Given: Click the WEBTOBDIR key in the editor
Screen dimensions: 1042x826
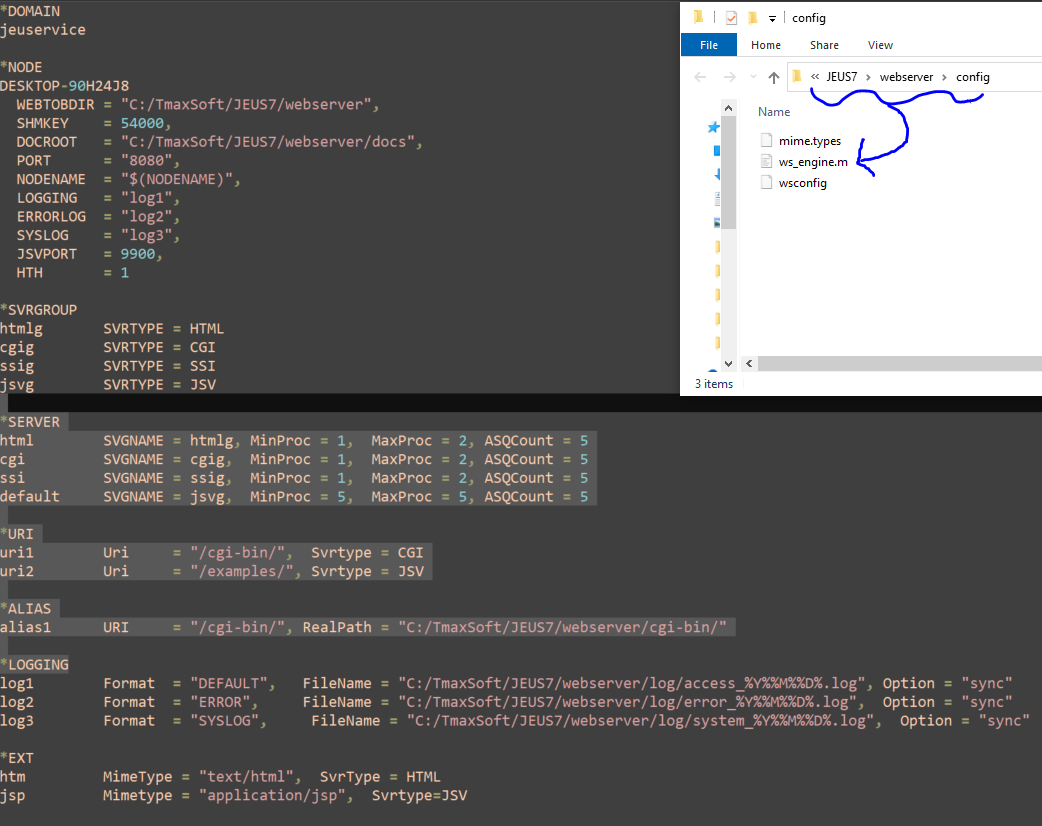Looking at the screenshot, I should point(55,104).
